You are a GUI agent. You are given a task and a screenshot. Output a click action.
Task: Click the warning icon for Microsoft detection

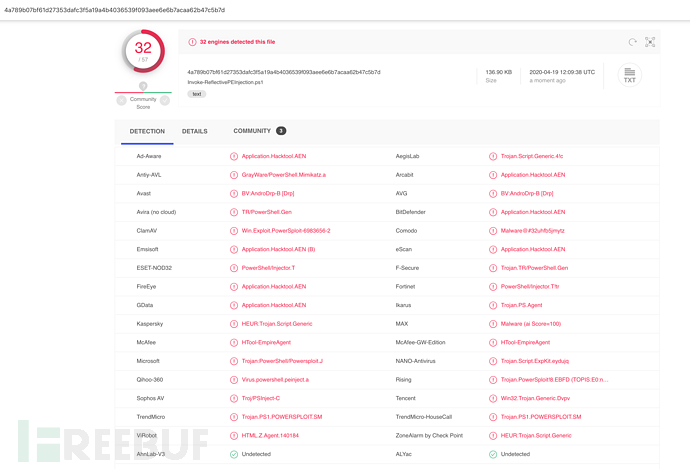tap(234, 361)
